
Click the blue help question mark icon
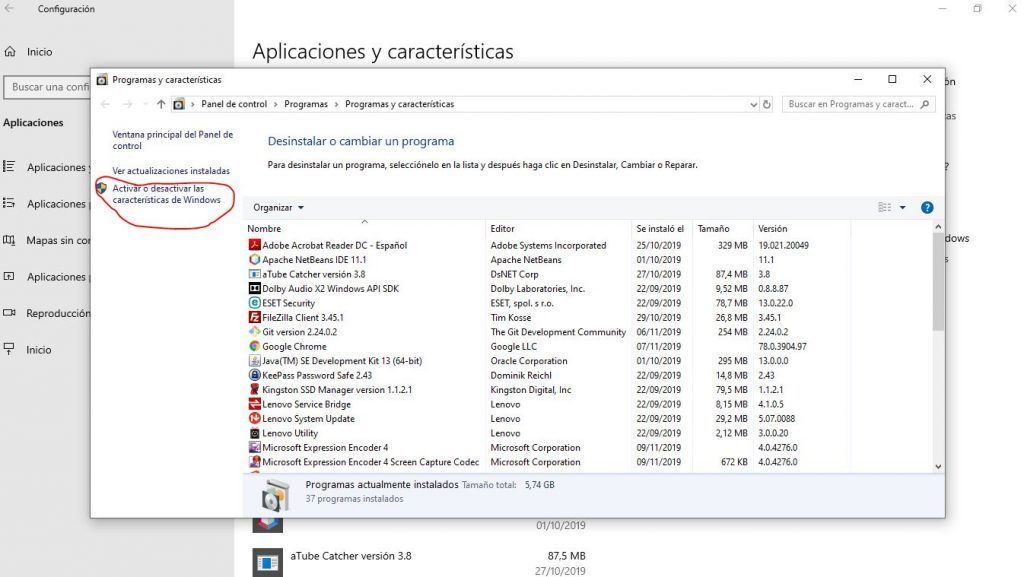[x=927, y=208]
